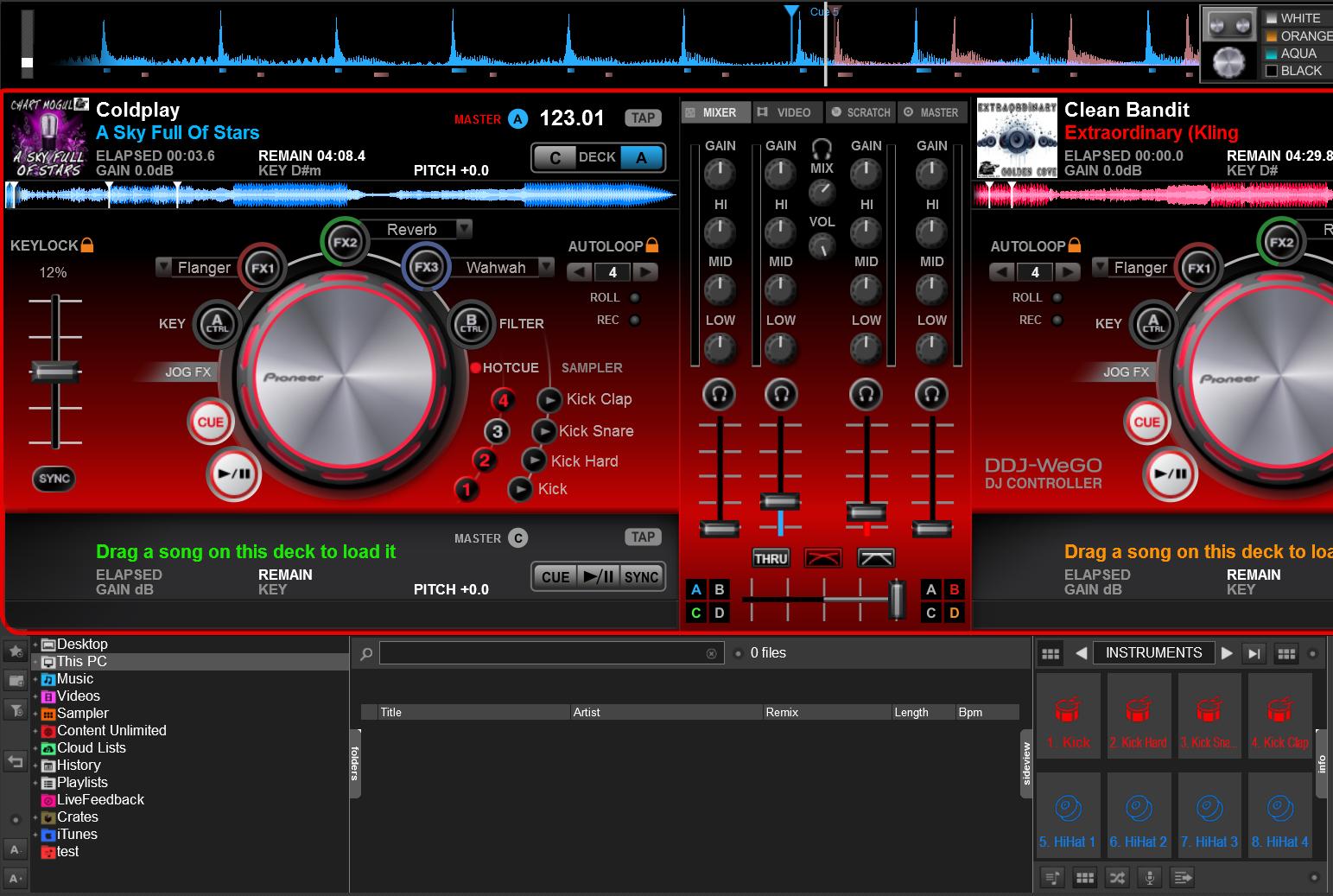Screen dimensions: 1333x896
Task: Click the THRU crossfader curve button
Action: 771,558
